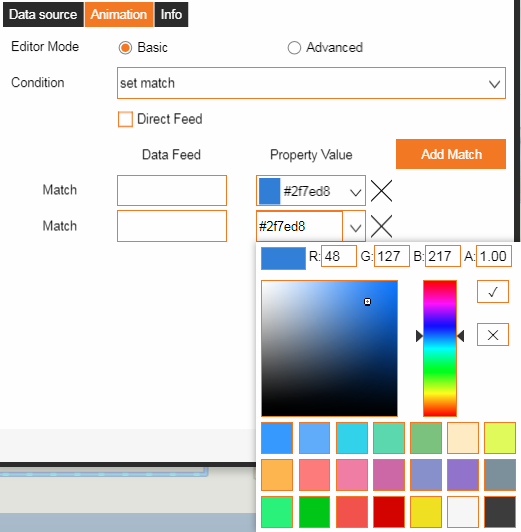This screenshot has width=521, height=532.
Task: Enable the Direct Feed checkbox
Action: [125, 119]
